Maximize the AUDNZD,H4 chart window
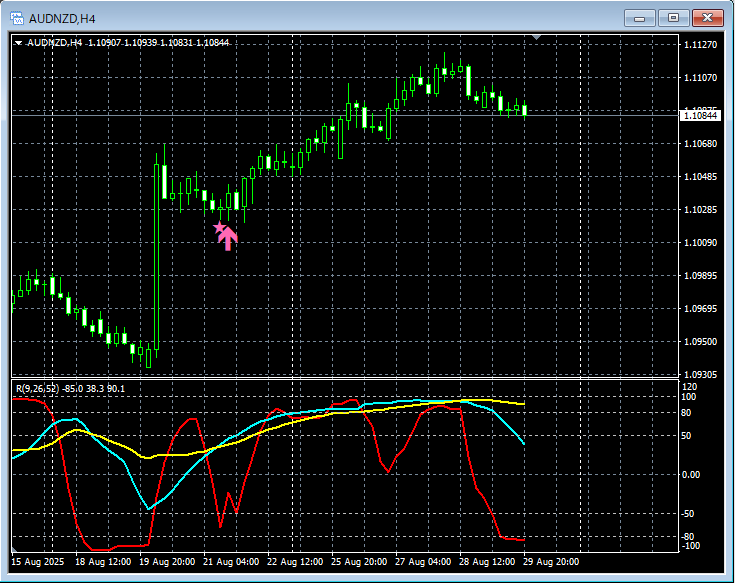The width and height of the screenshot is (736, 583). [x=673, y=17]
